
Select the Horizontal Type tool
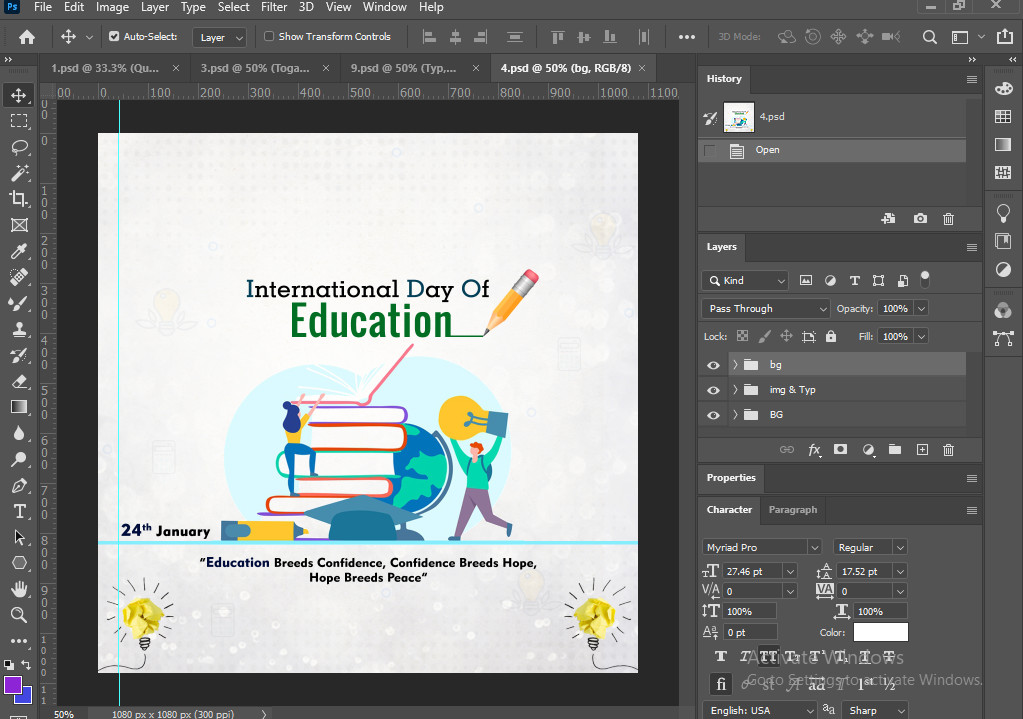tap(19, 511)
